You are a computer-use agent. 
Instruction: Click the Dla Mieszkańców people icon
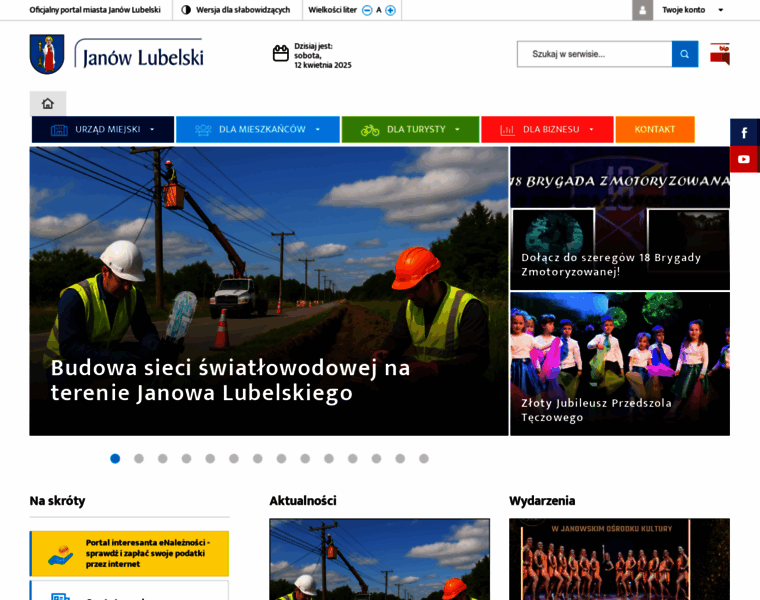203,130
